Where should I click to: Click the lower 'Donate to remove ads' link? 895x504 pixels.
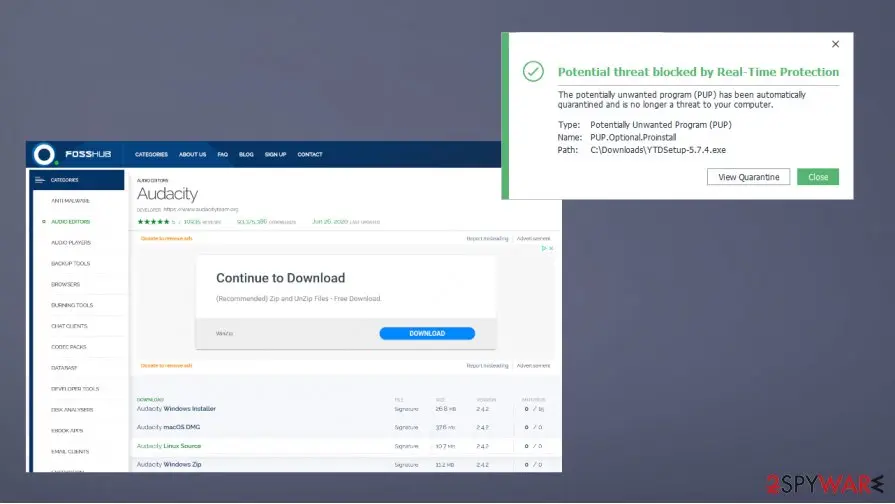click(x=167, y=366)
